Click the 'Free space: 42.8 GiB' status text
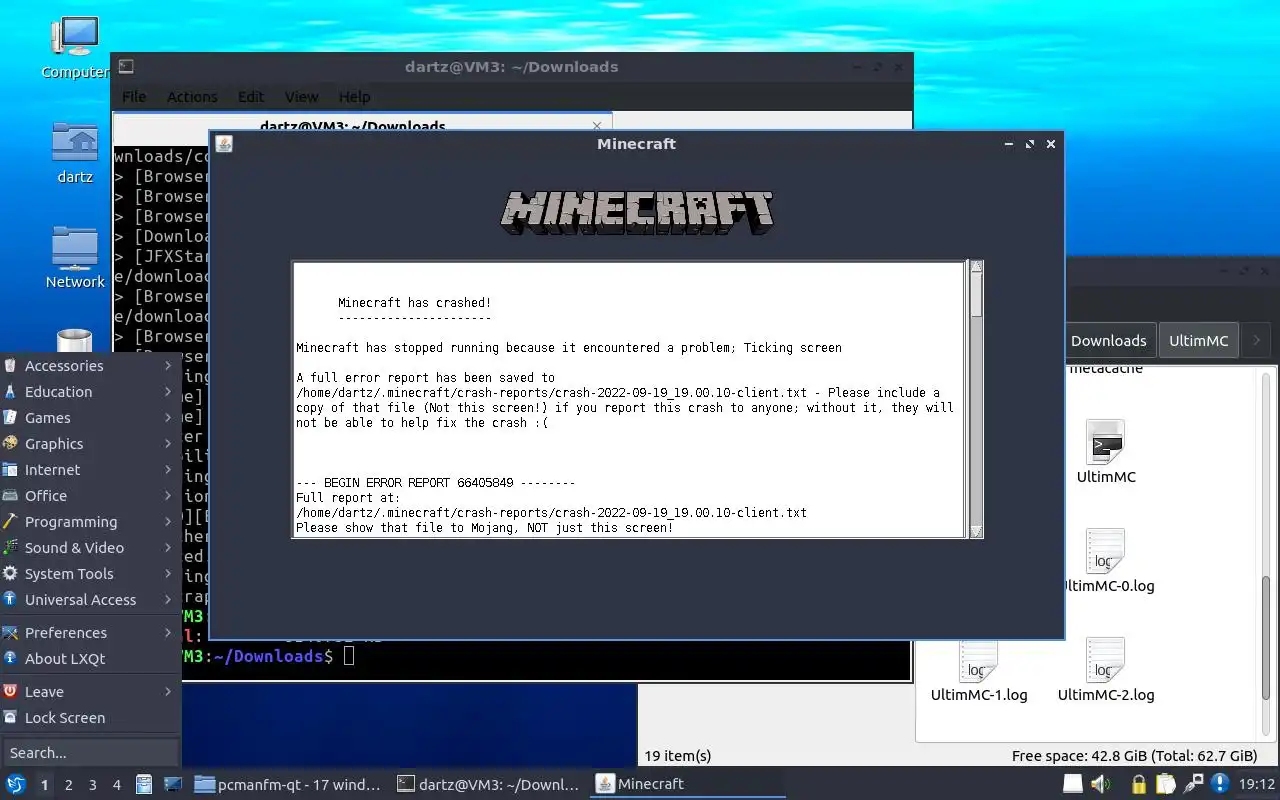 point(1134,756)
